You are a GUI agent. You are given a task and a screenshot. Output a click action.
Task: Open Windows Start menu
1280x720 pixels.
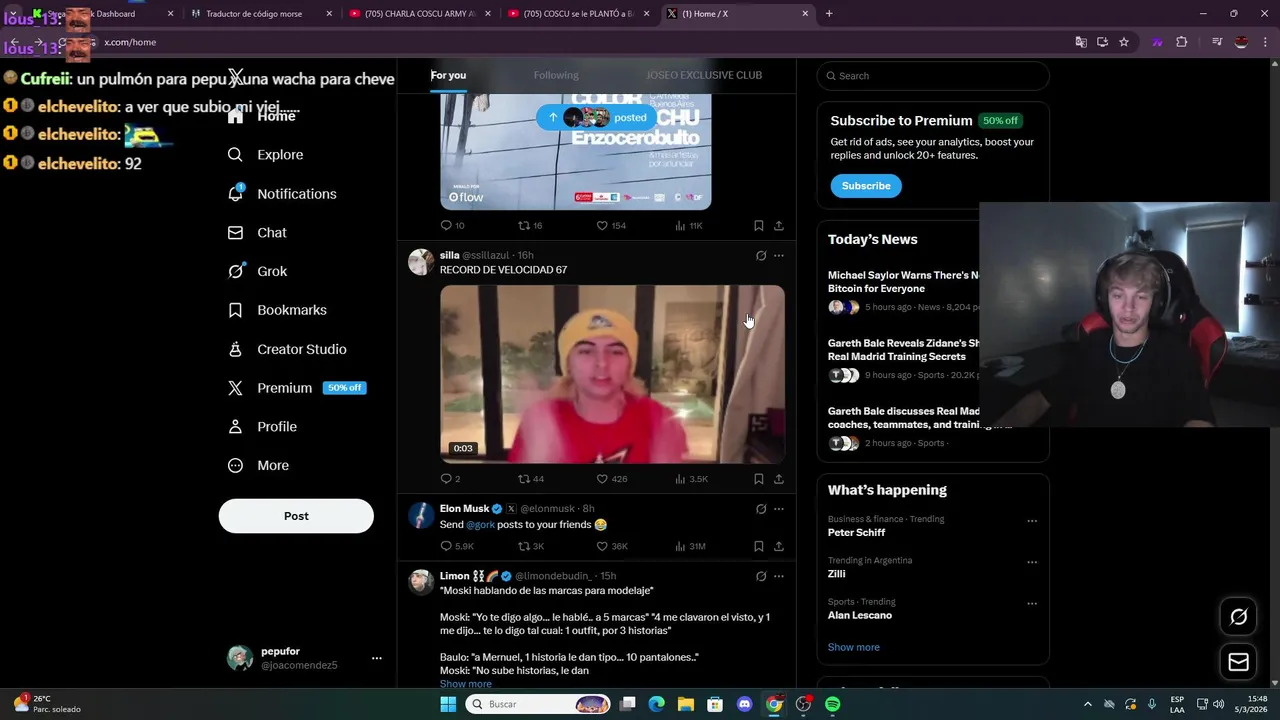(448, 704)
